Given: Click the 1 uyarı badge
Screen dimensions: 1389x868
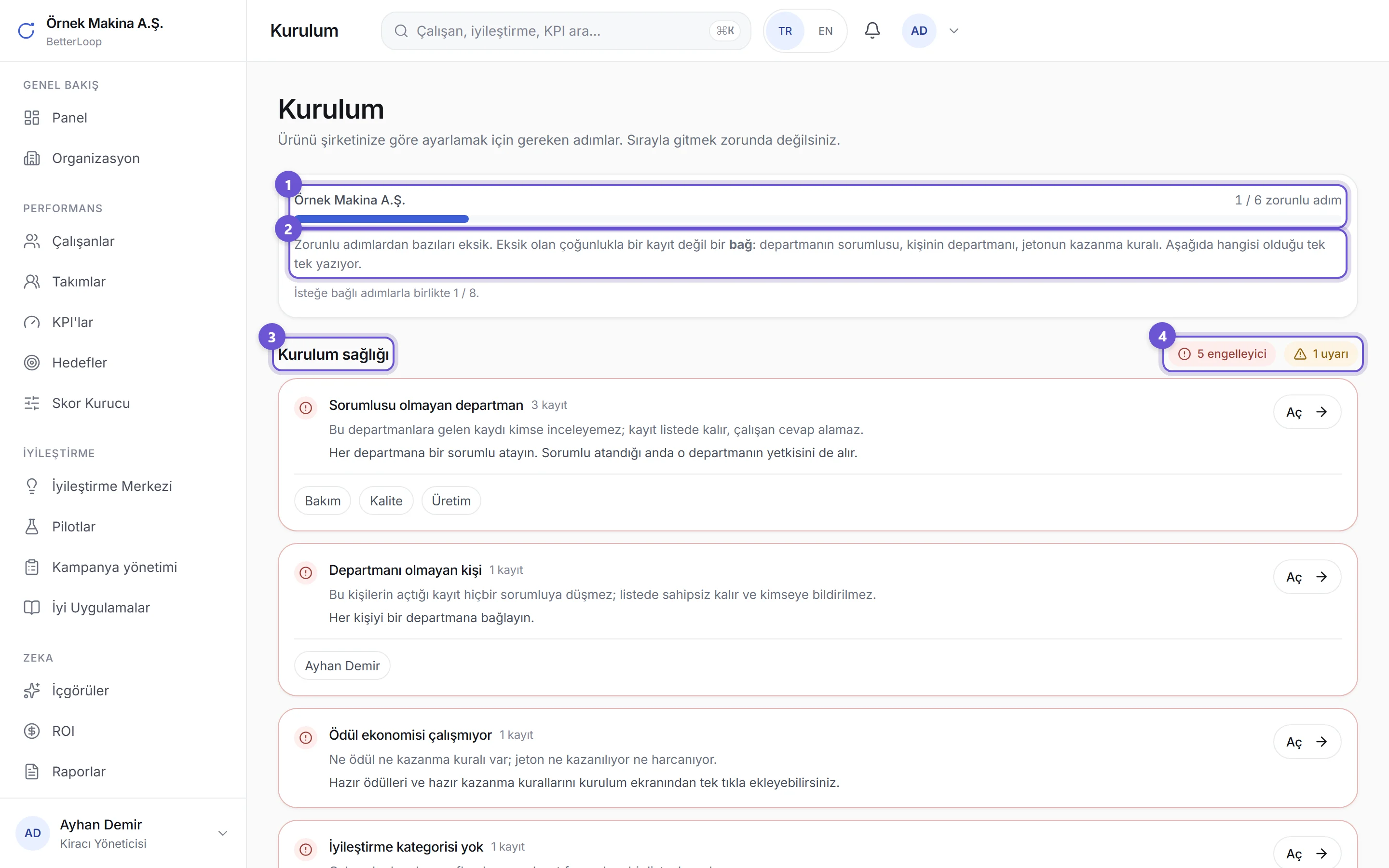Looking at the screenshot, I should point(1321,354).
